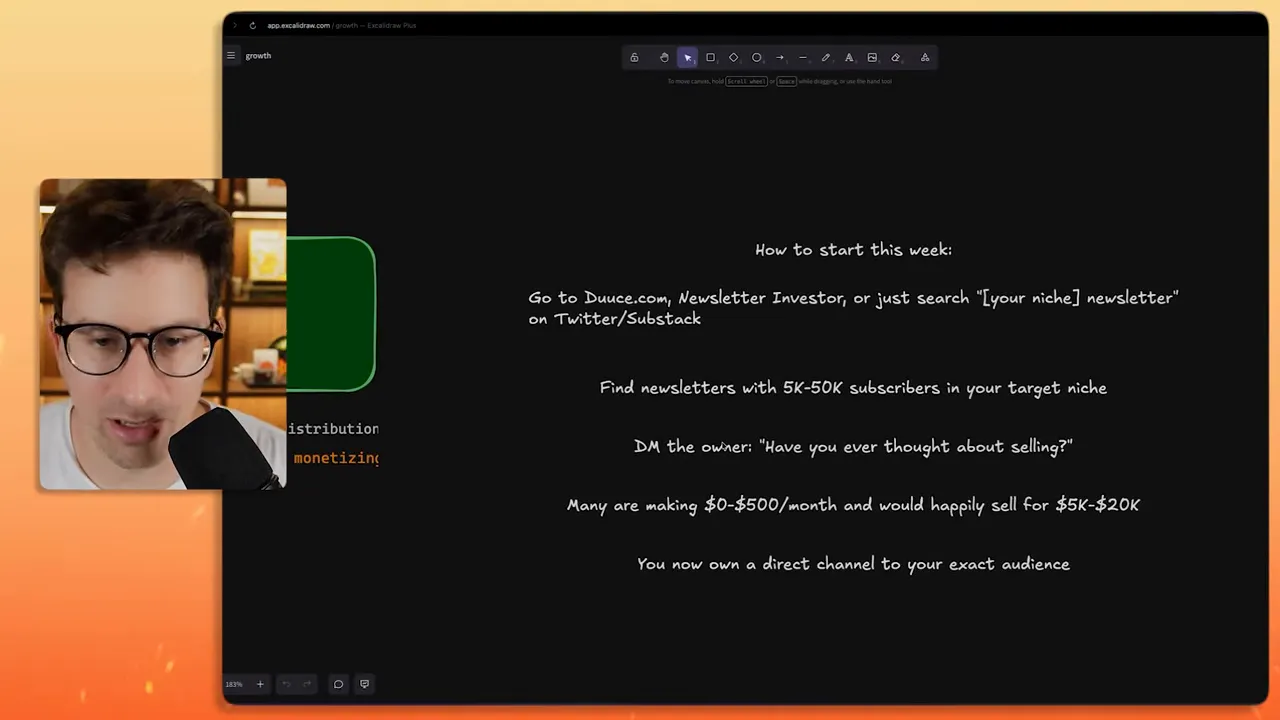
Task: Select the Arrow tool
Action: tap(780, 58)
